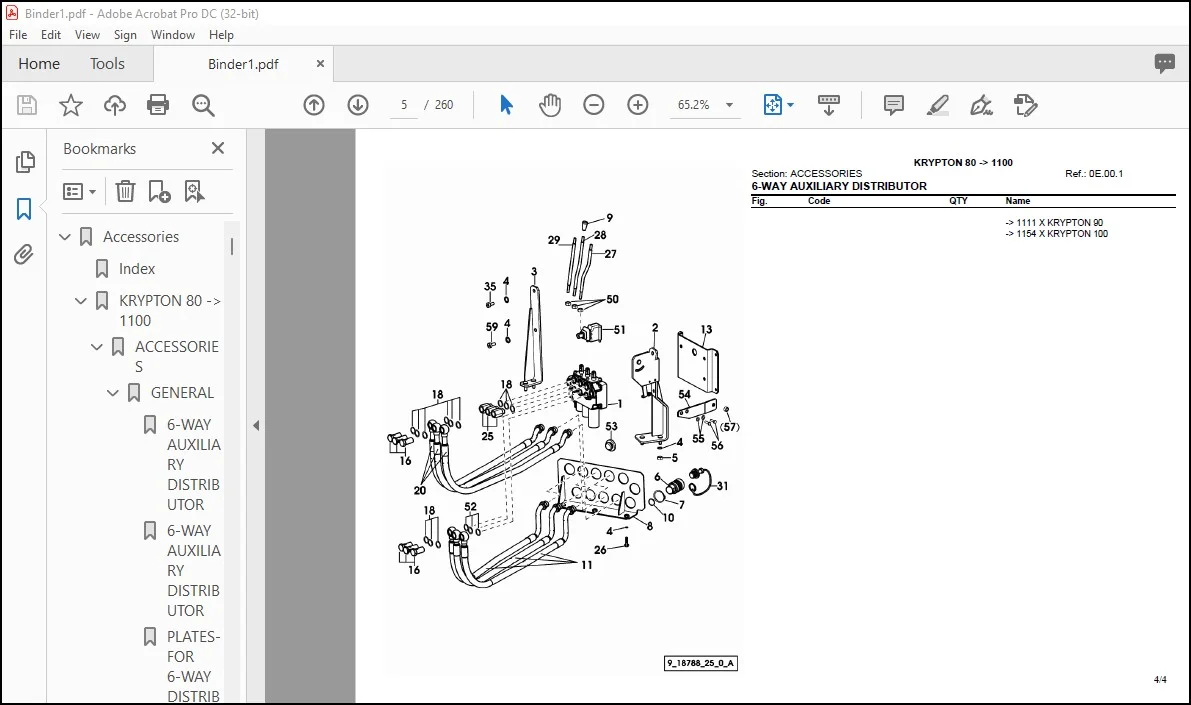Click the 'Ref.: 0E.00.1' text
This screenshot has width=1191, height=705.
click(1094, 174)
